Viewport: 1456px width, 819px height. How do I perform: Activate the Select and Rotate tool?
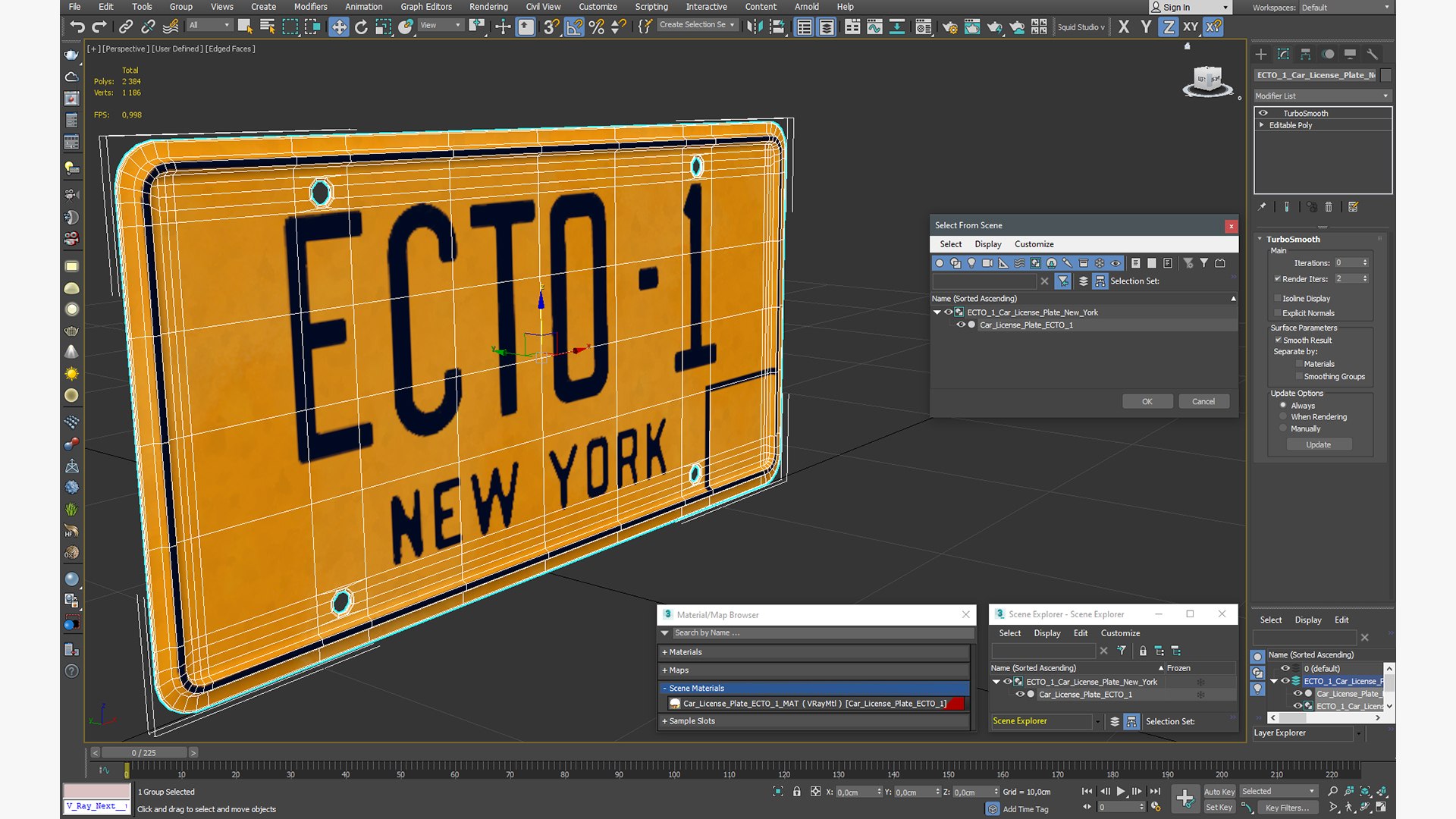(361, 27)
